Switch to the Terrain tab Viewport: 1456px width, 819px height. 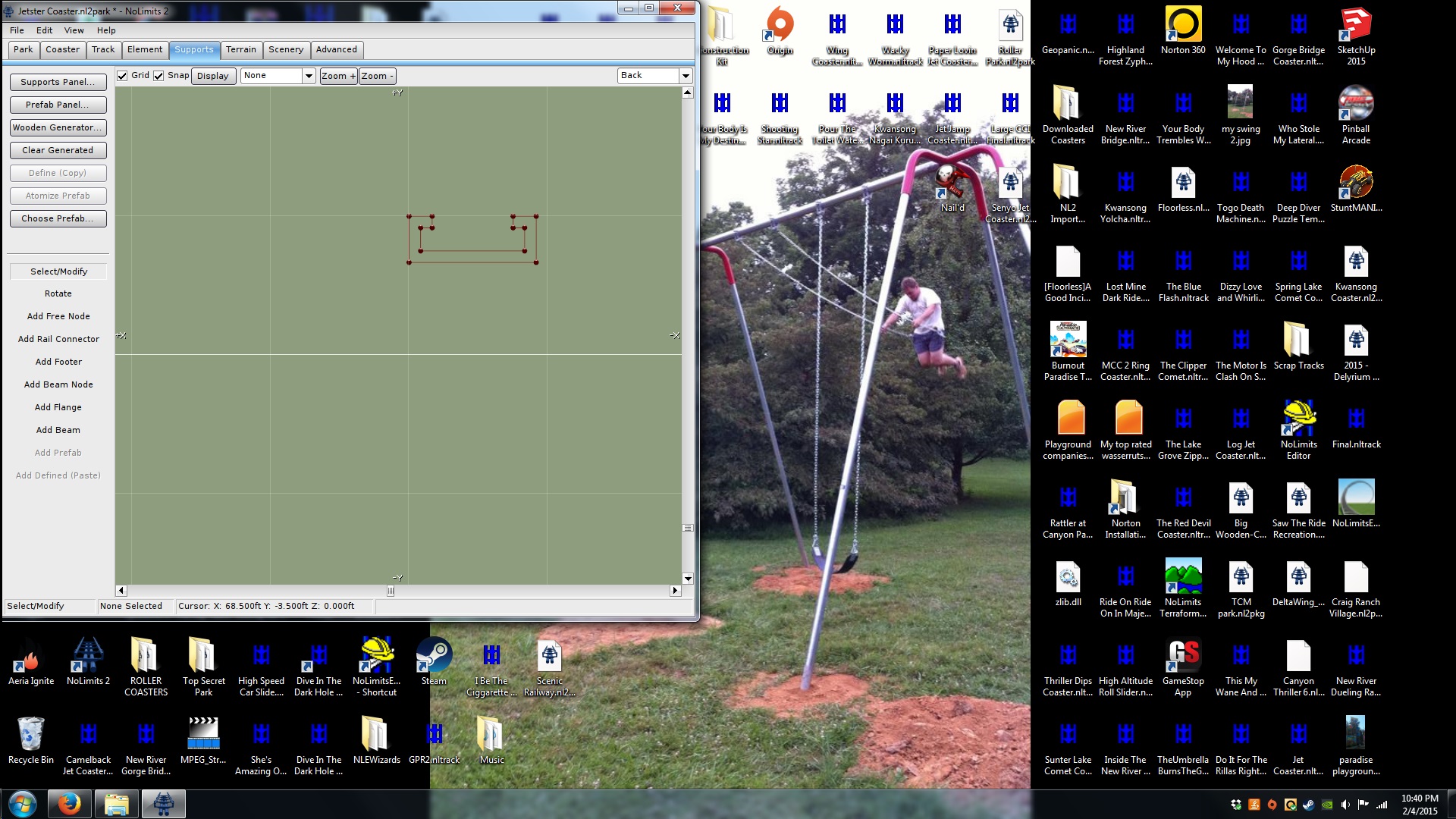[x=240, y=50]
